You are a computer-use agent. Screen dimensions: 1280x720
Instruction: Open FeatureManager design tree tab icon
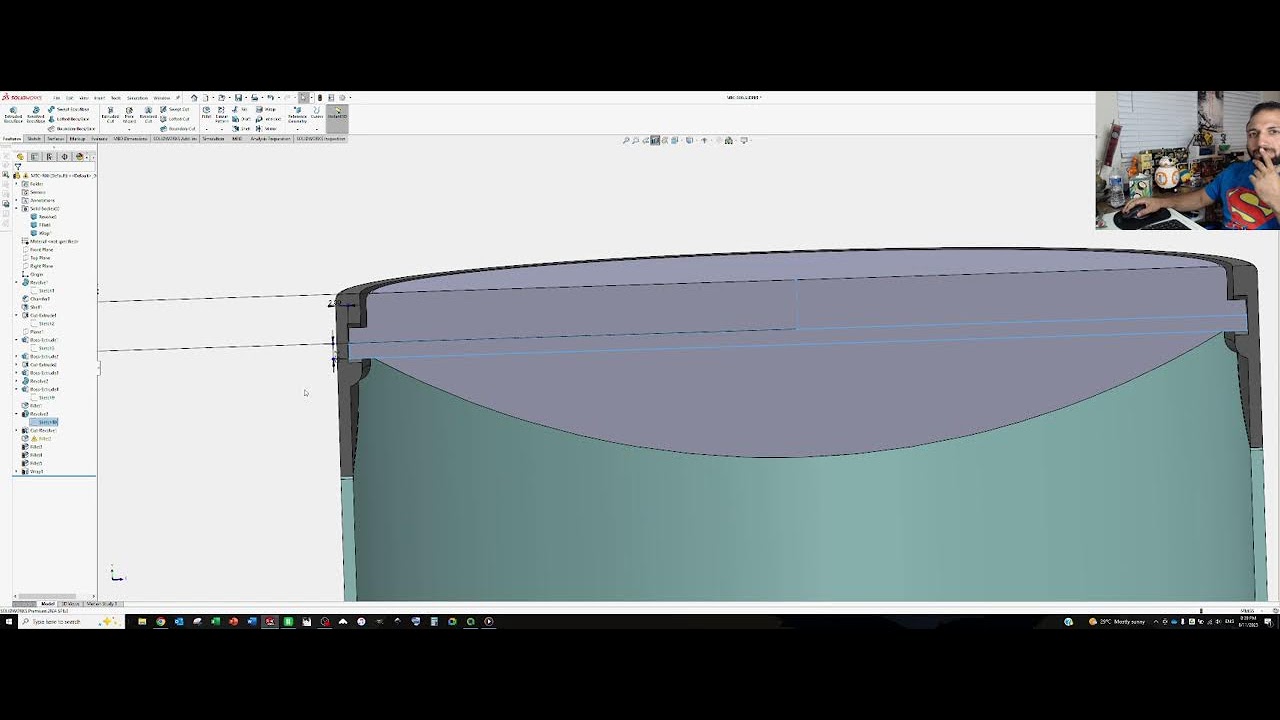coord(20,156)
